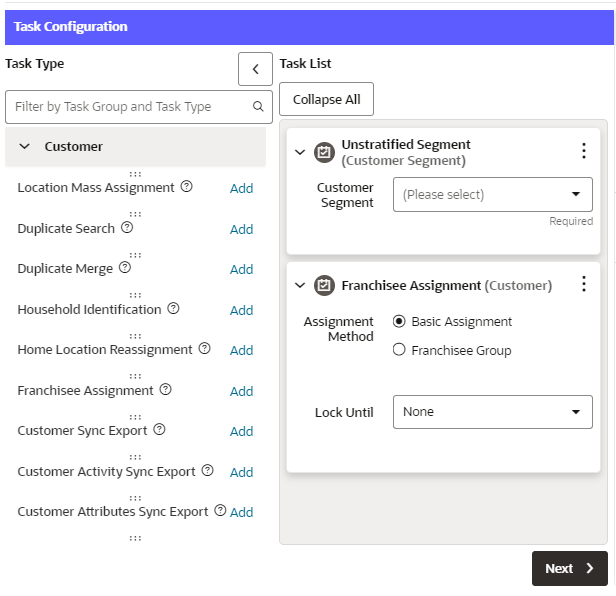This screenshot has width=616, height=596.
Task: Click the Lock Until label
Action: click(344, 413)
